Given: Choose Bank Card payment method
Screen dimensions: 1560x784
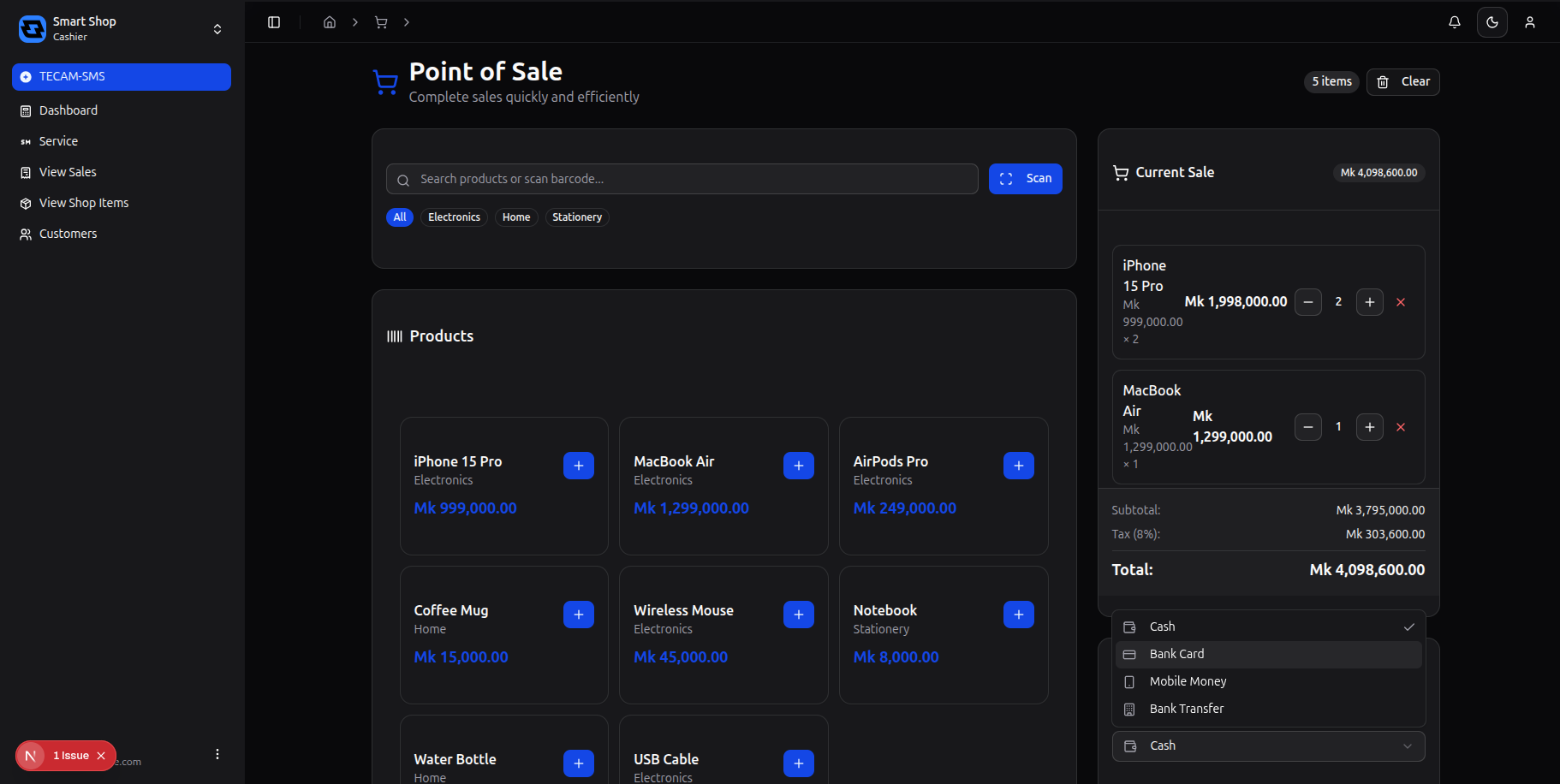Looking at the screenshot, I should (x=1269, y=655).
